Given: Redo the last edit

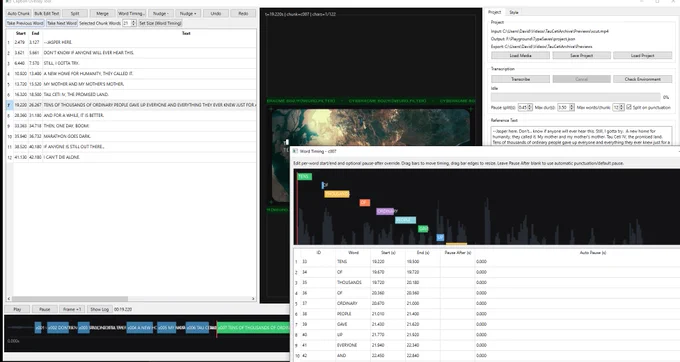Looking at the screenshot, I should [x=243, y=13].
